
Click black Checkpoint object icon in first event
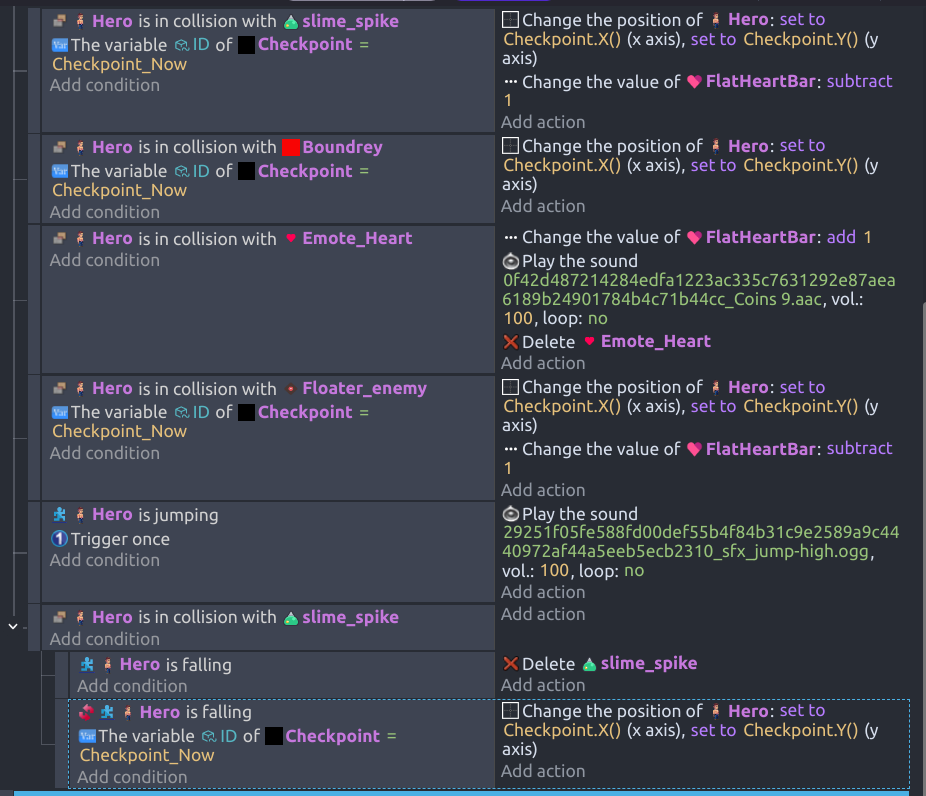click(246, 45)
